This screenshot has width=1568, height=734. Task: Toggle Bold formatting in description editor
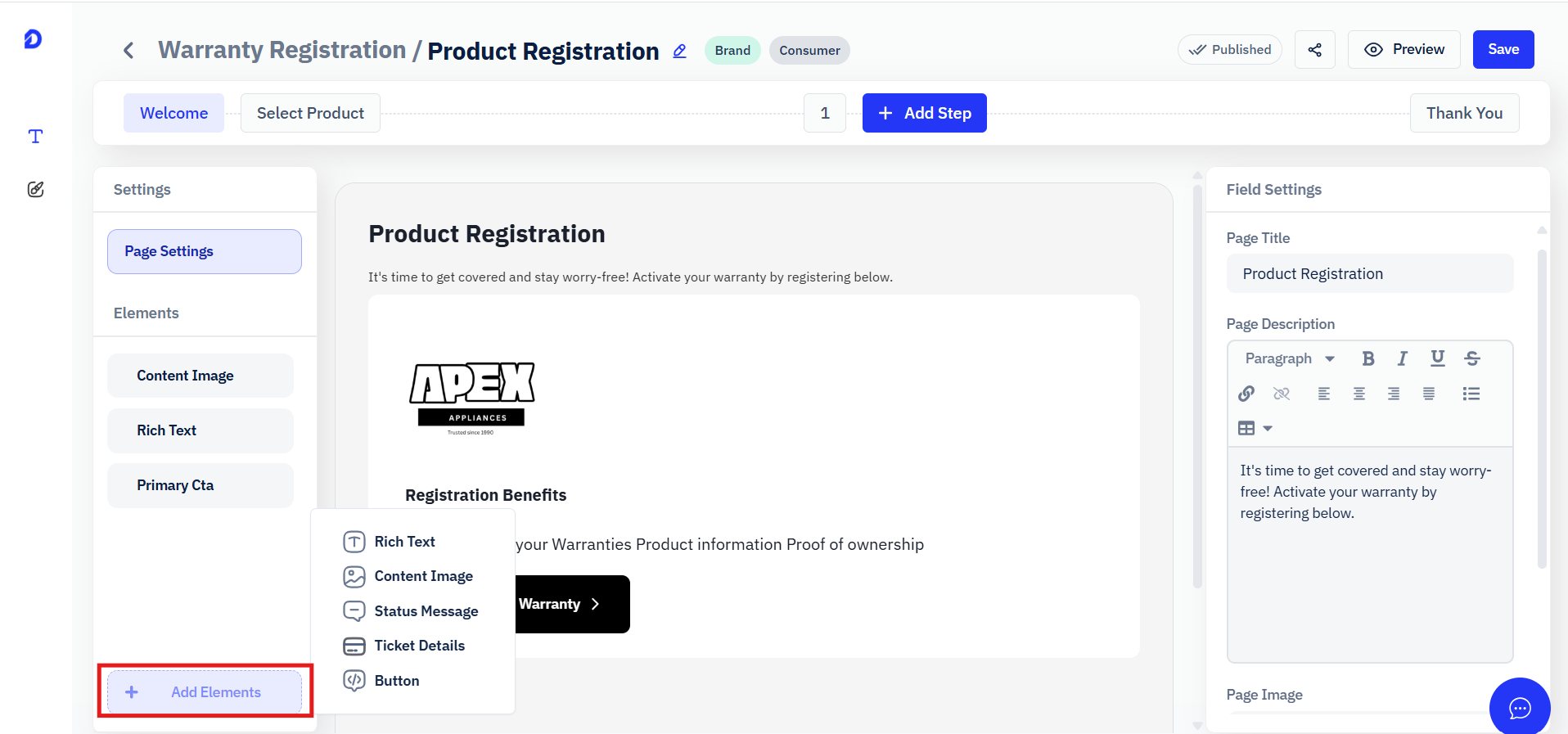click(x=1367, y=358)
